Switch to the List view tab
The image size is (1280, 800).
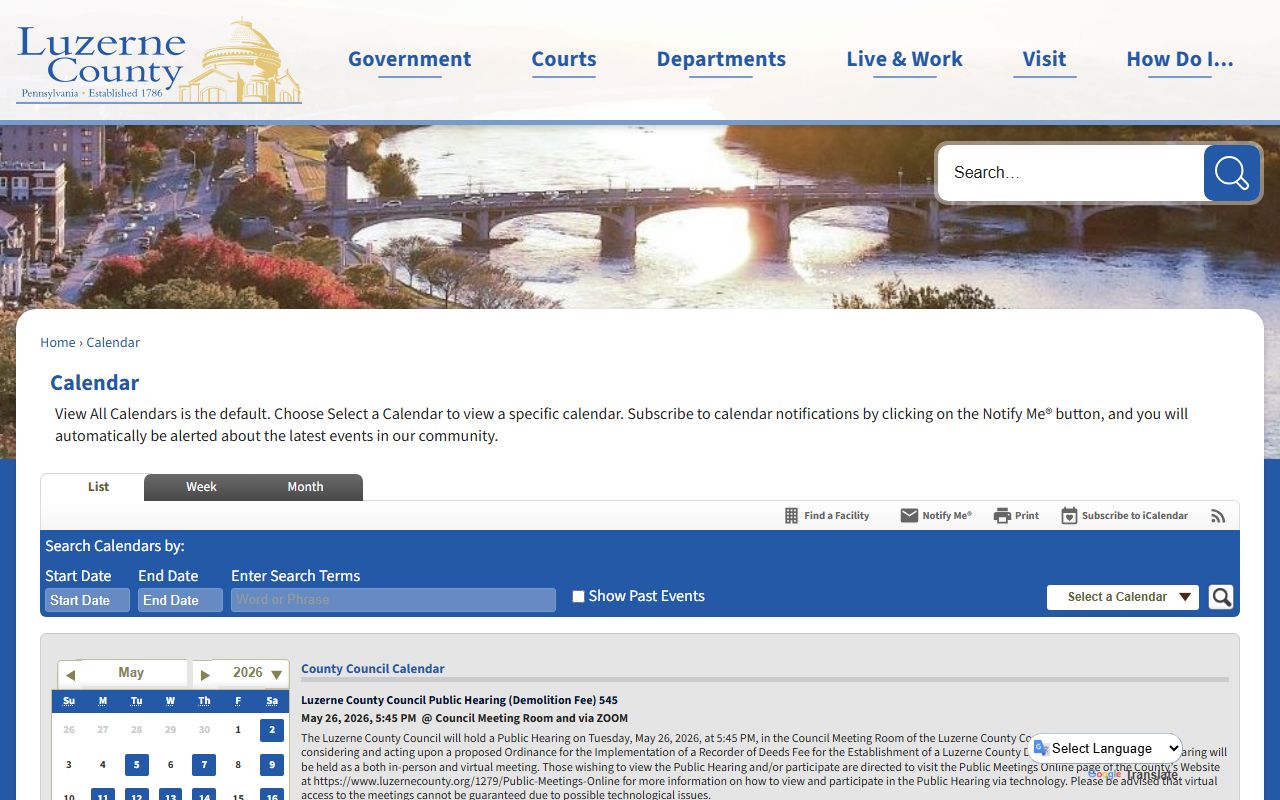(x=98, y=487)
